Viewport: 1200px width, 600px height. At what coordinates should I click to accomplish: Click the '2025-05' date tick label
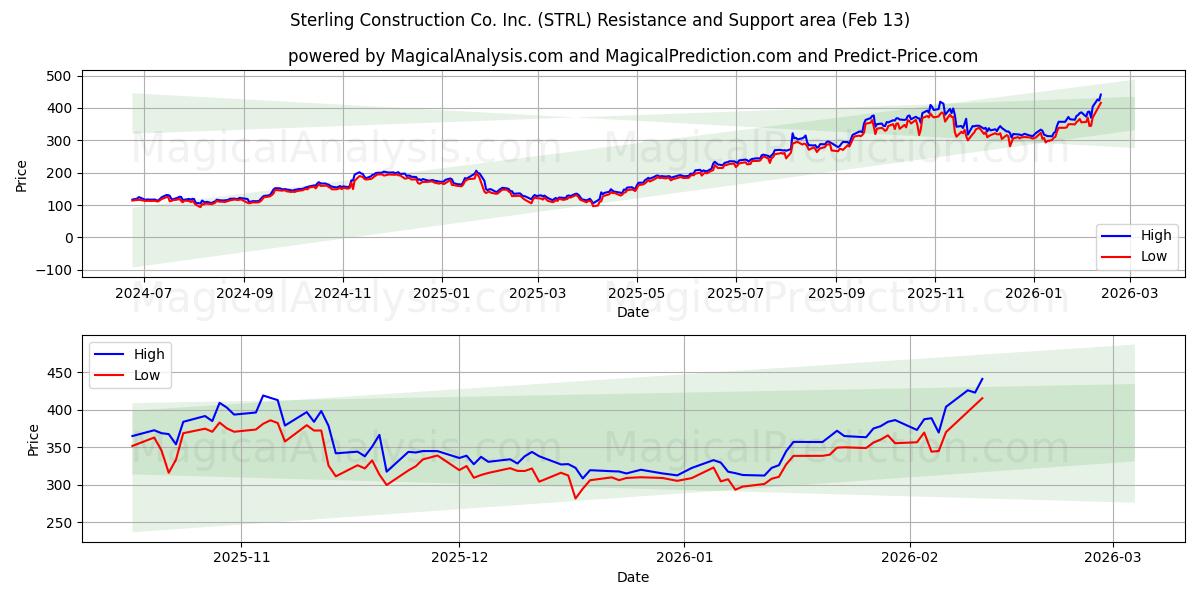[x=637, y=294]
